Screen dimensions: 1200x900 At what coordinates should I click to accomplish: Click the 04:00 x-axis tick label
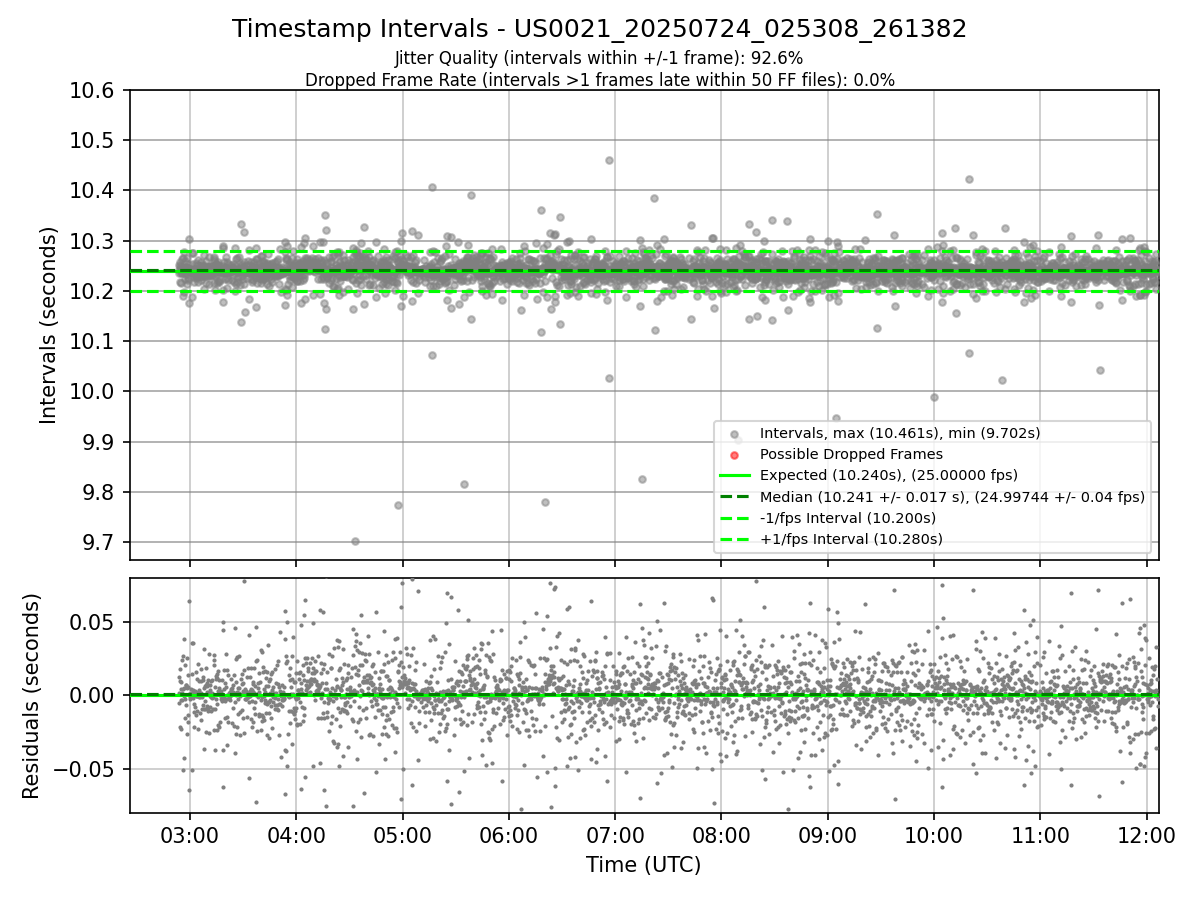pos(296,834)
